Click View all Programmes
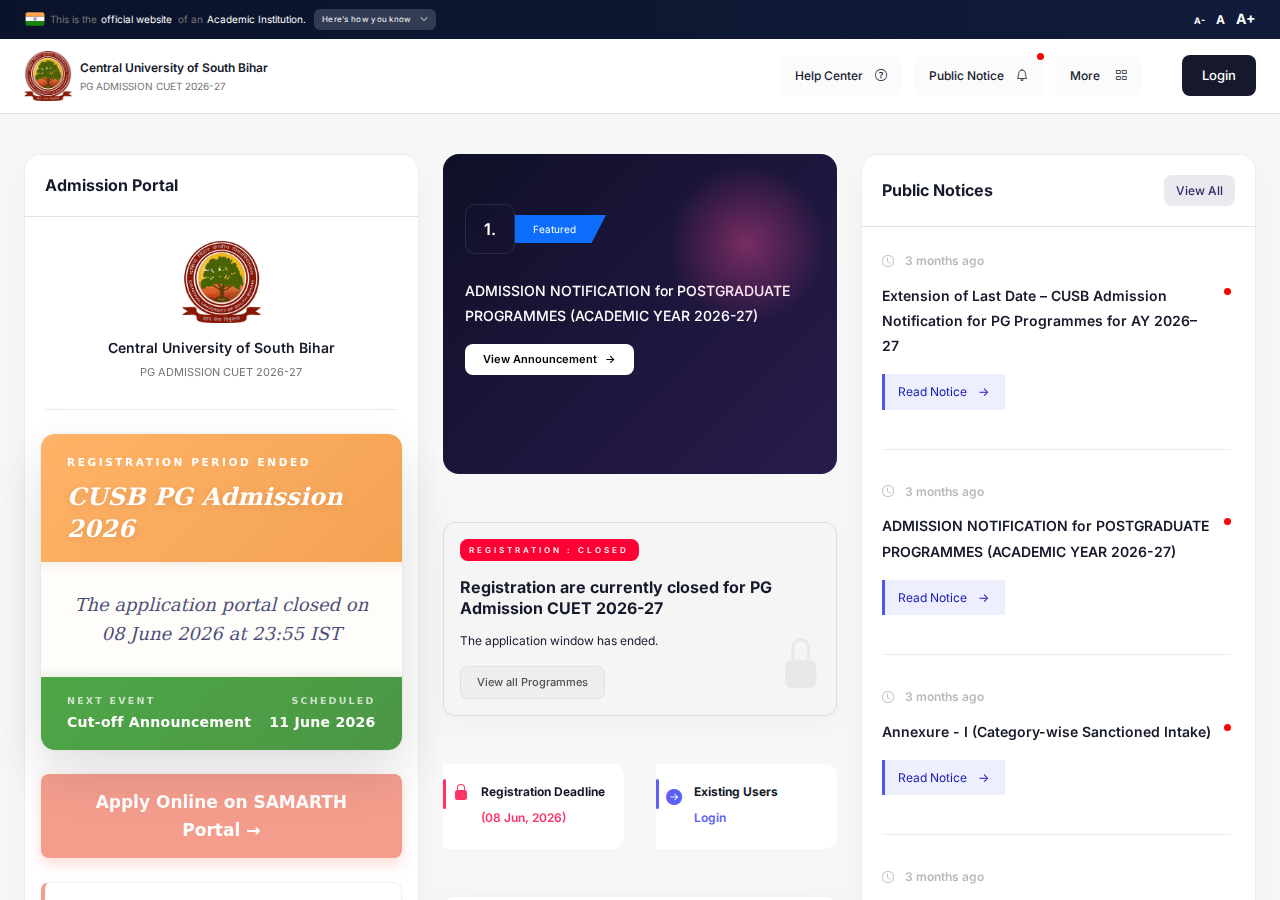The image size is (1280, 900). pyautogui.click(x=532, y=682)
